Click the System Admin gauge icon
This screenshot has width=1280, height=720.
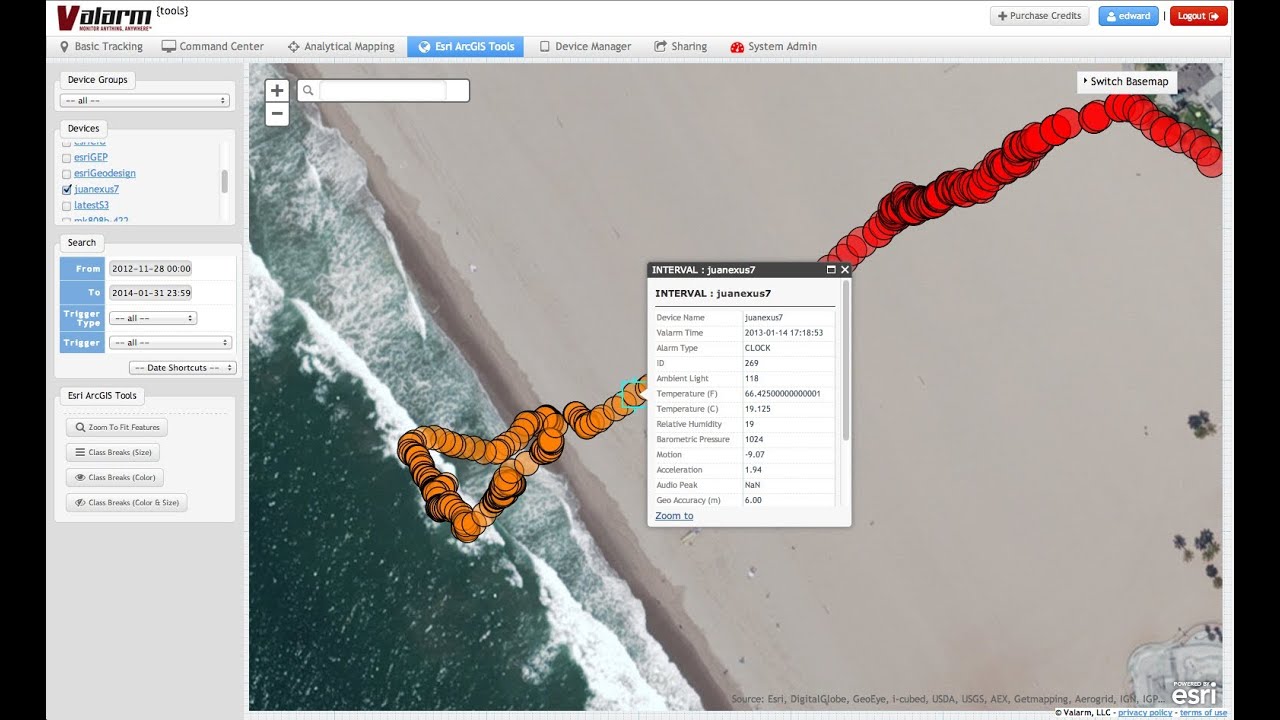tap(737, 46)
